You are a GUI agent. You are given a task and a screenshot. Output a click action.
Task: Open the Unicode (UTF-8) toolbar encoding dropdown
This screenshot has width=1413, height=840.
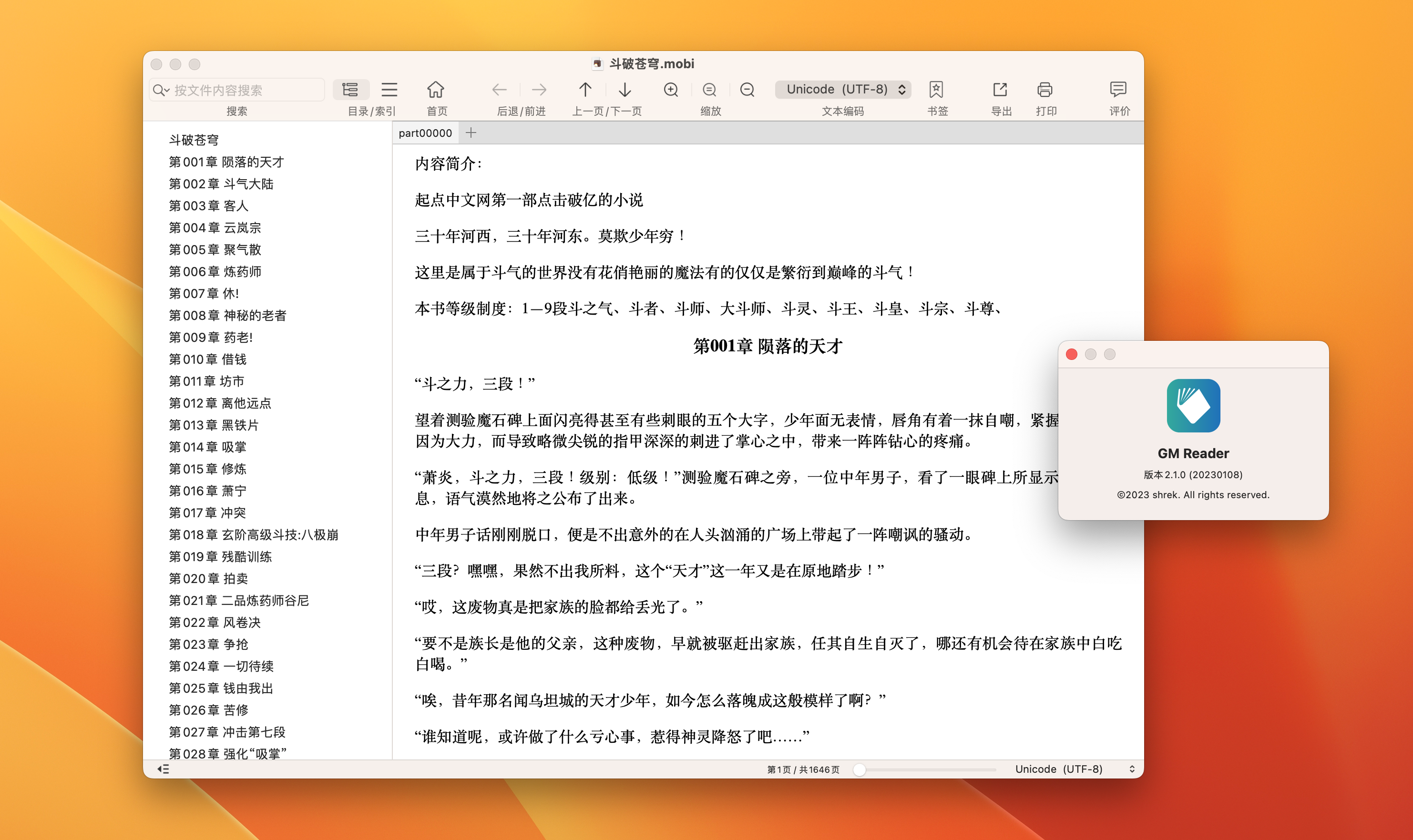[x=842, y=90]
